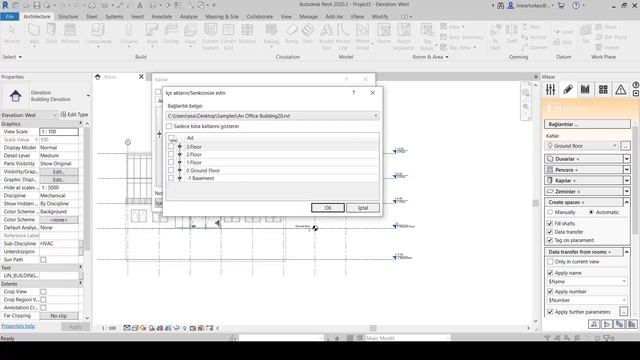The width and height of the screenshot is (640, 360).
Task: Open the liNear four-squares grid tab icon
Action: click(603, 89)
